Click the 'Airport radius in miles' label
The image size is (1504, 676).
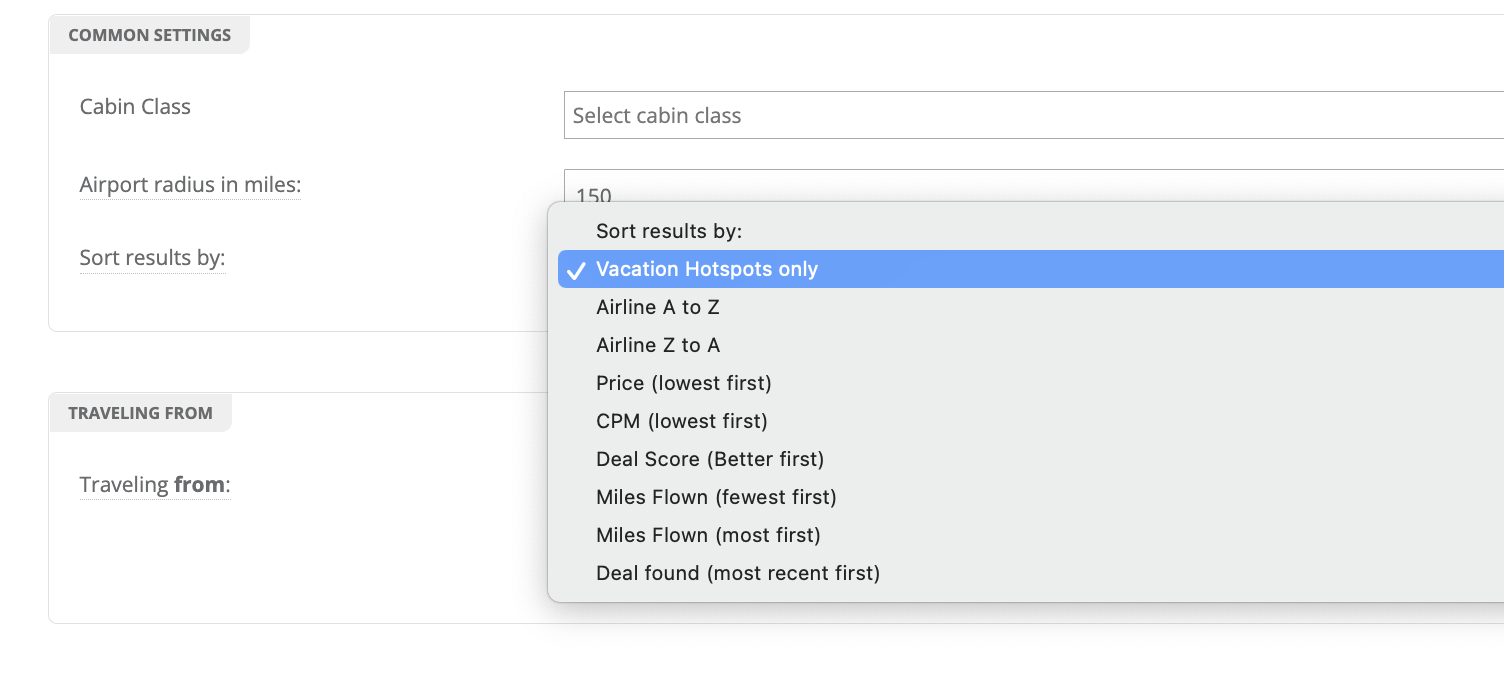click(x=190, y=185)
